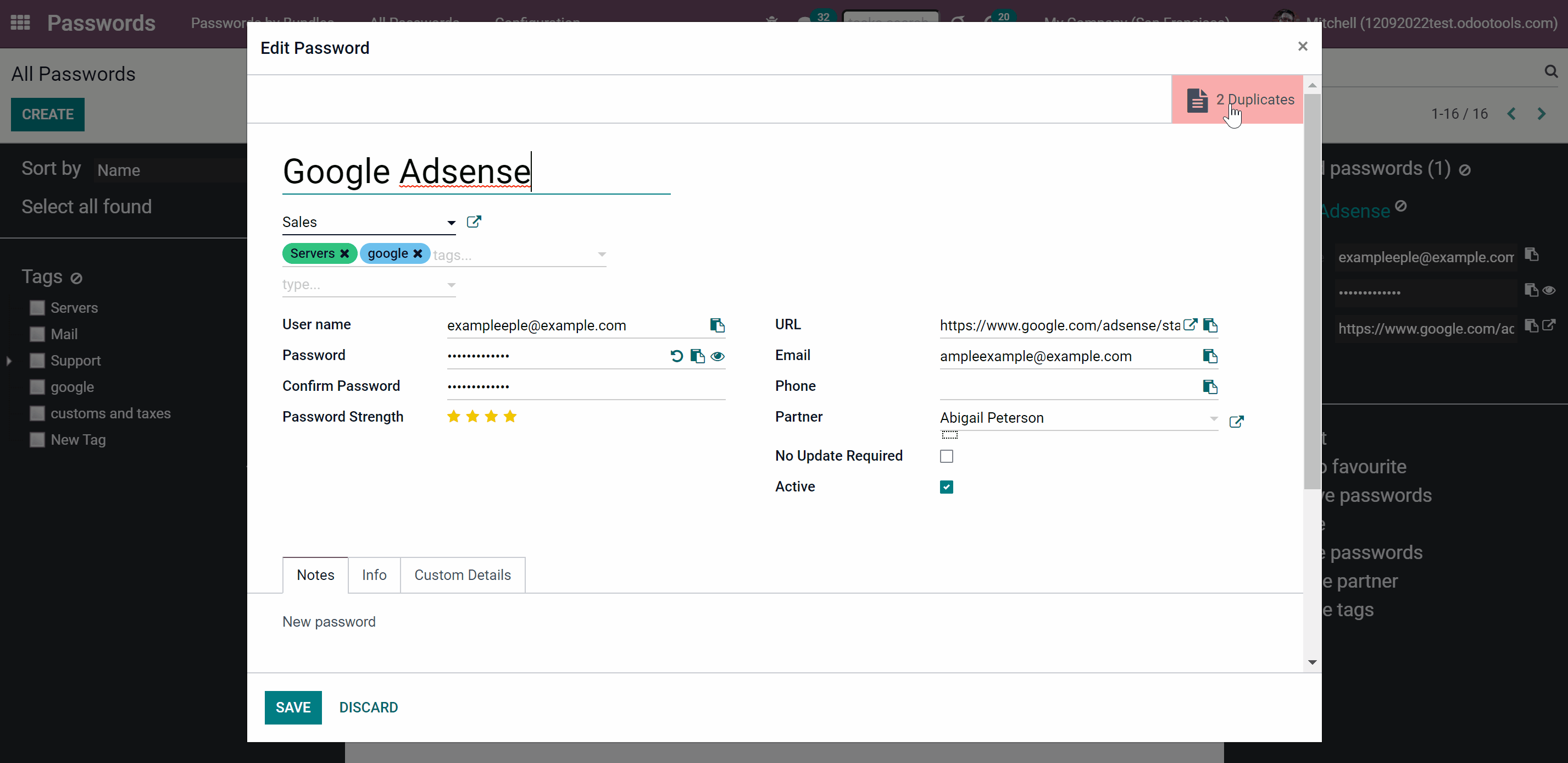Viewport: 1568px width, 763px height.
Task: Open URL link in background preview panel
Action: 1549,324
